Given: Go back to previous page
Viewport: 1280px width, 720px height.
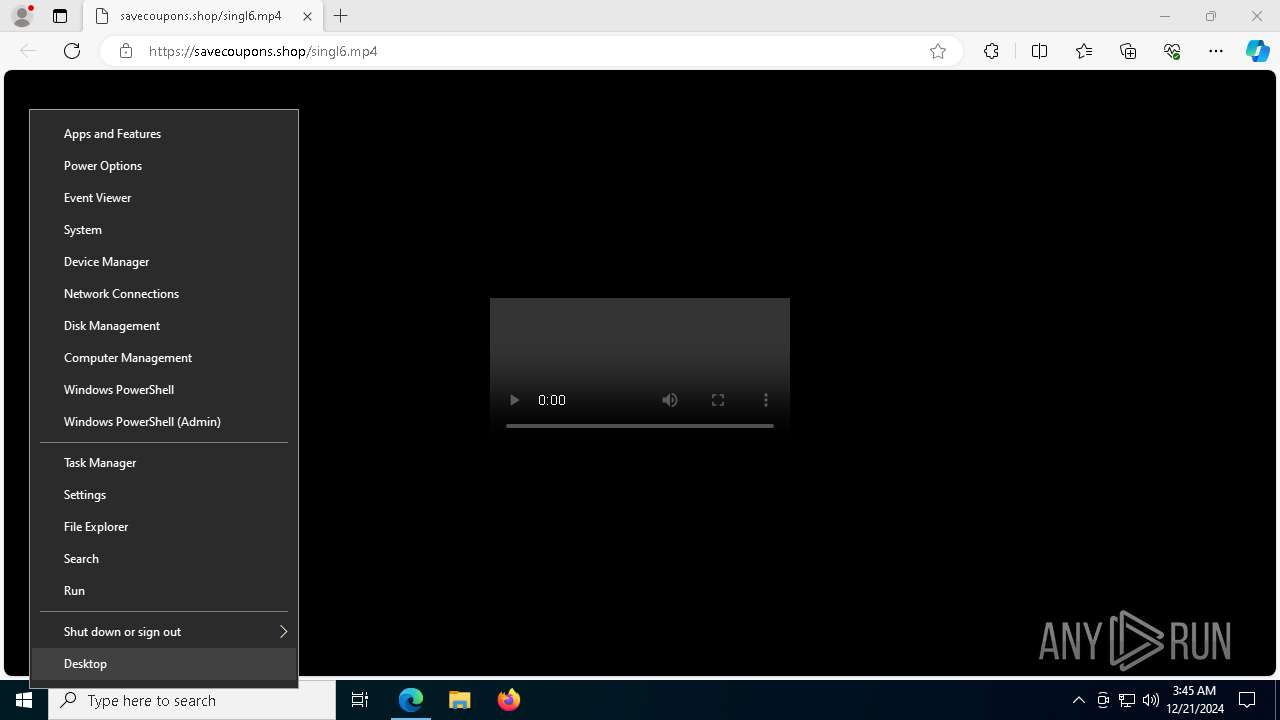Looking at the screenshot, I should (x=28, y=51).
